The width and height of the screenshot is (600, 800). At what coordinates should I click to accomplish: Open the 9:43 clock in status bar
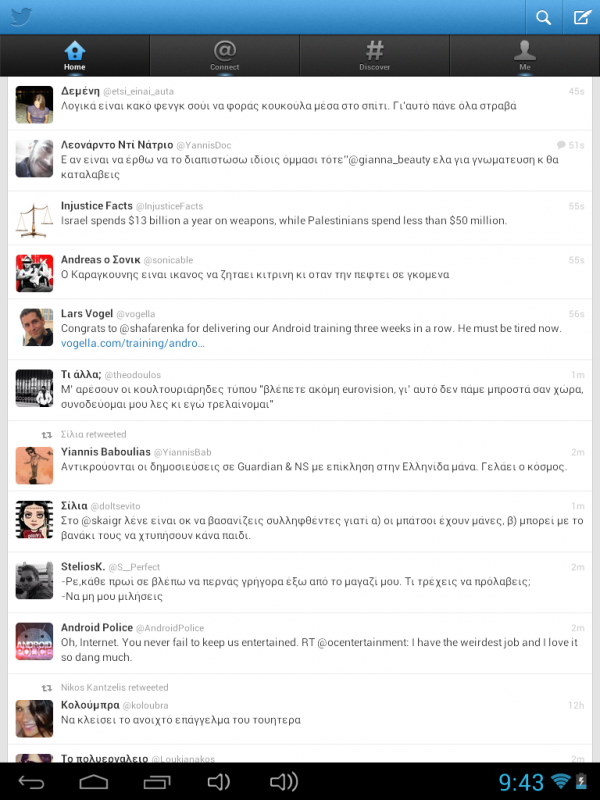(x=521, y=782)
